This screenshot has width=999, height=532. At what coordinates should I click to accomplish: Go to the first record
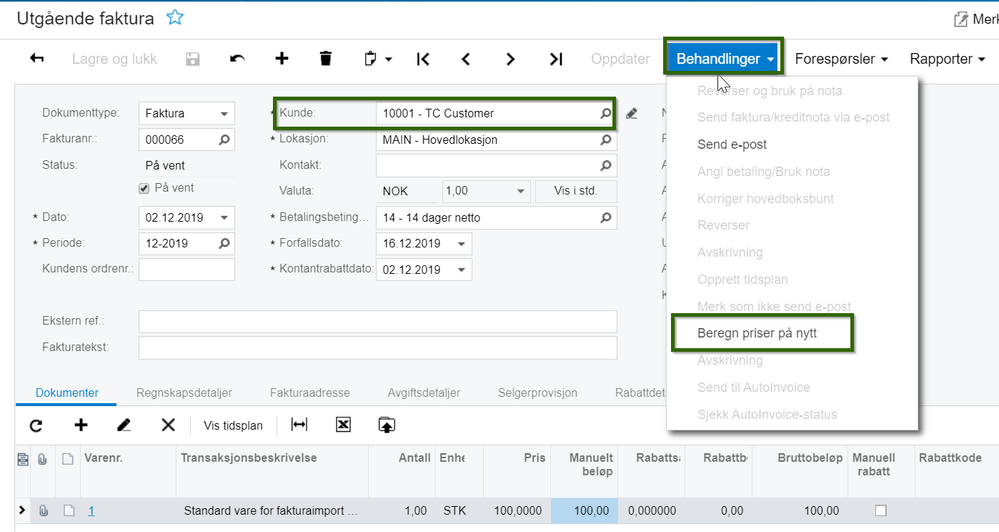point(423,59)
